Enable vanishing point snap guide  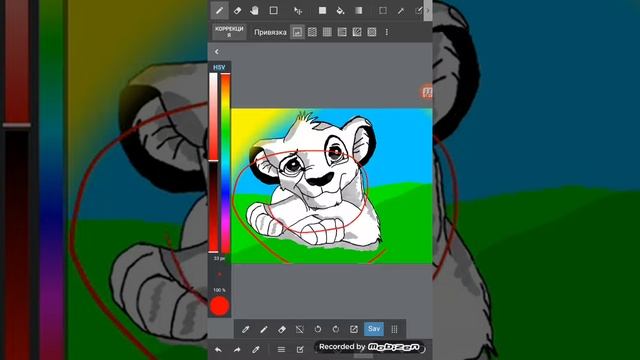342,32
